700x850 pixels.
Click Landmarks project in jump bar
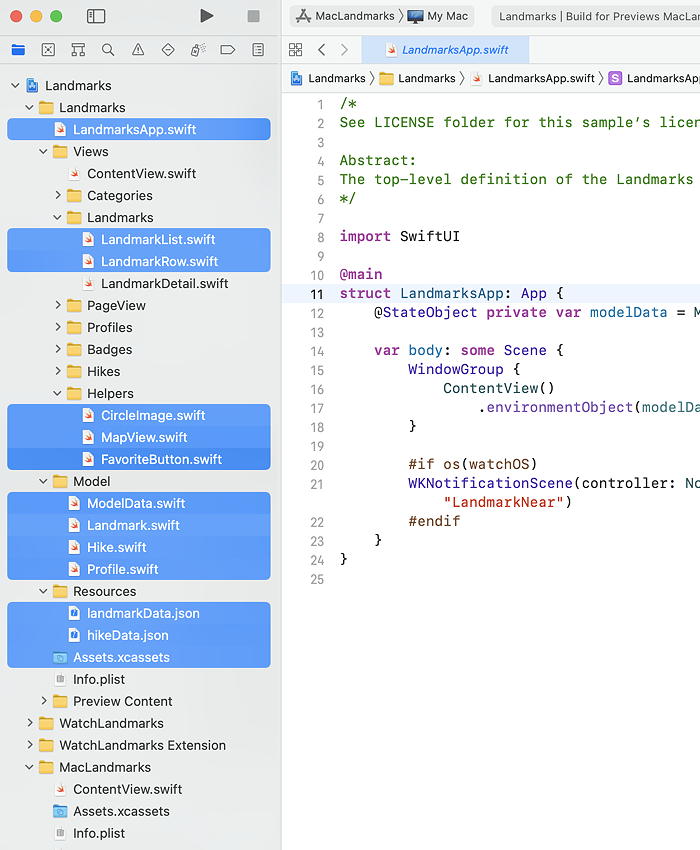[x=328, y=79]
